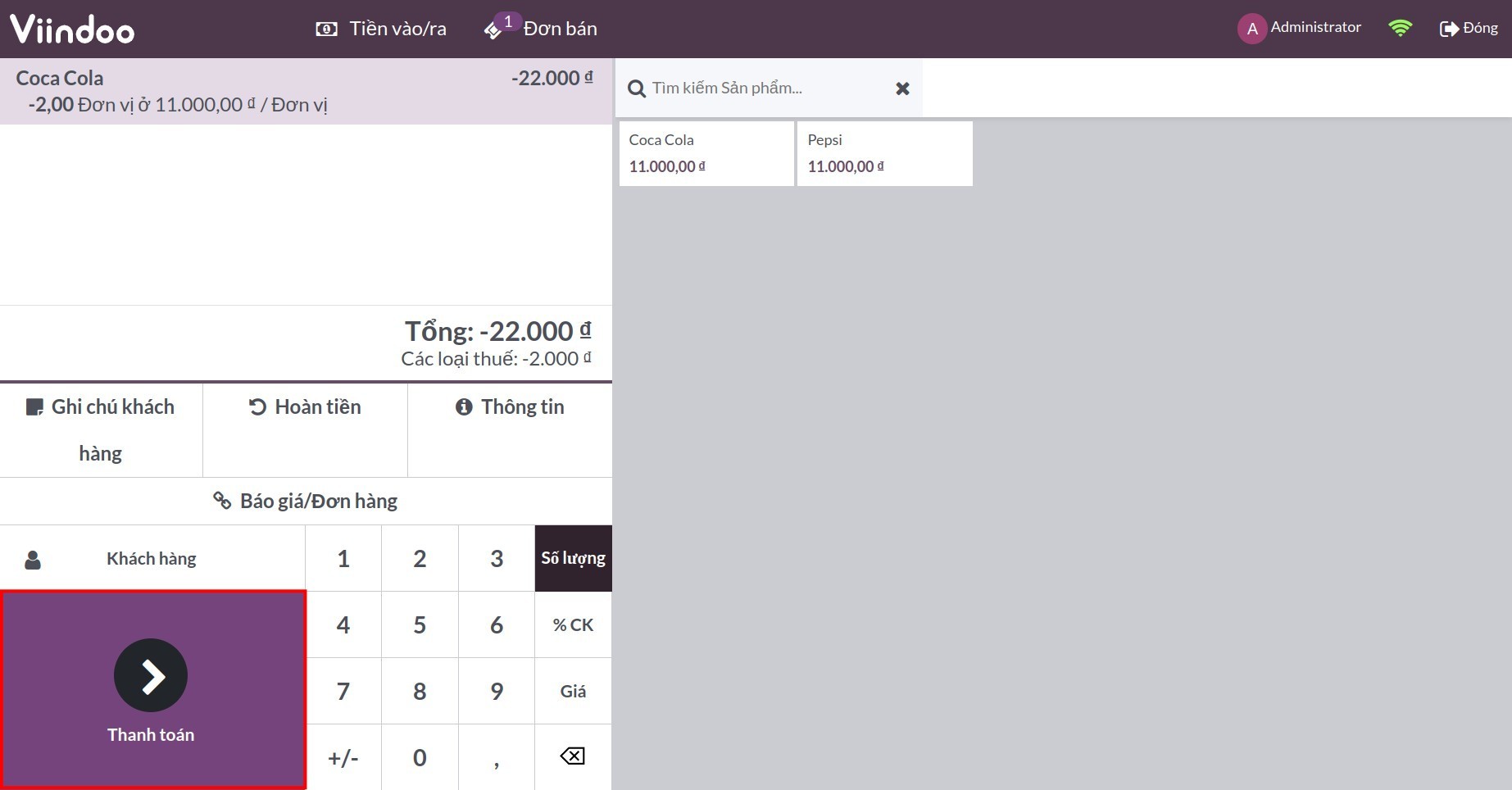Click the Viindoo logo
This screenshot has width=1512, height=790.
pos(72,30)
